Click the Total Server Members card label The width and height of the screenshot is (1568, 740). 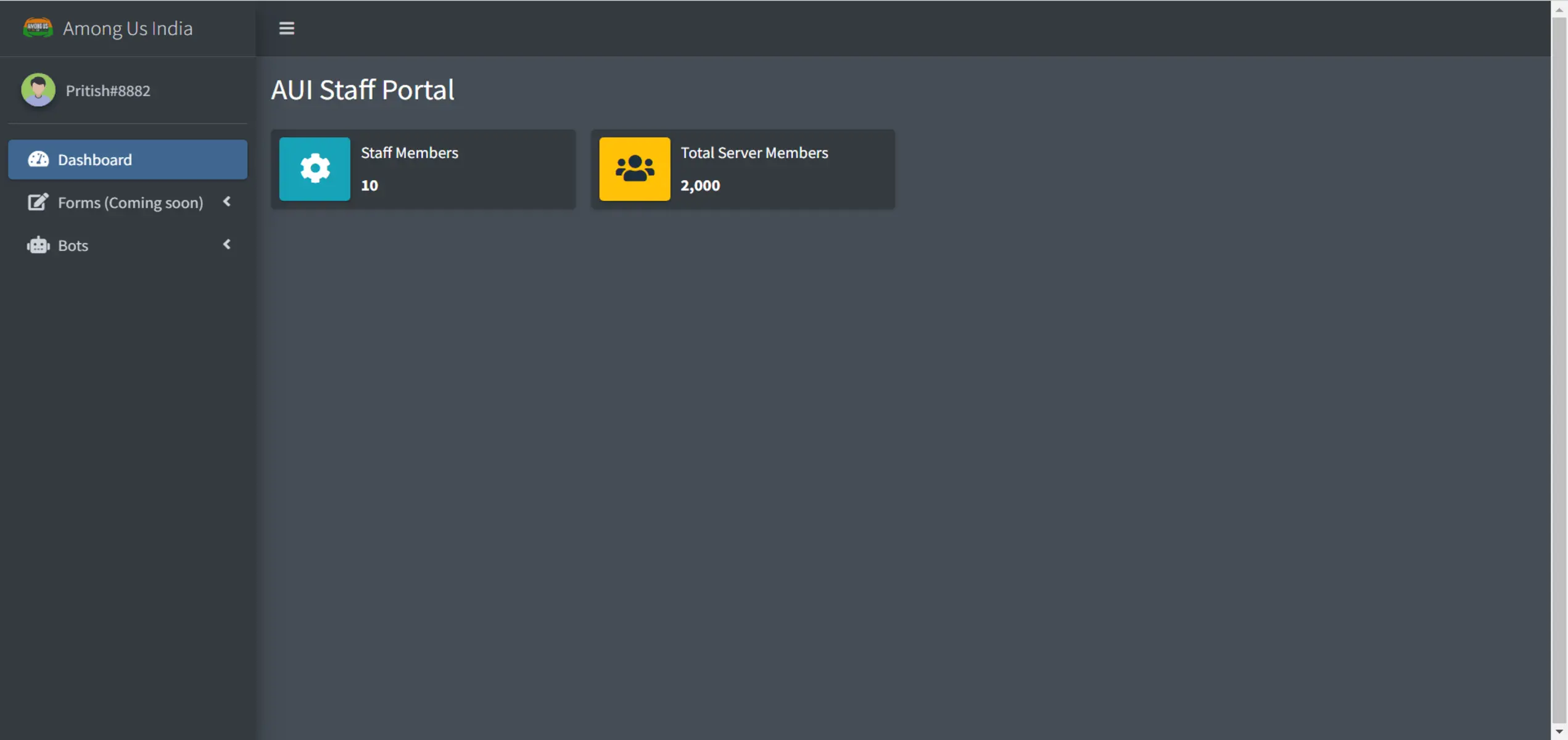[754, 153]
